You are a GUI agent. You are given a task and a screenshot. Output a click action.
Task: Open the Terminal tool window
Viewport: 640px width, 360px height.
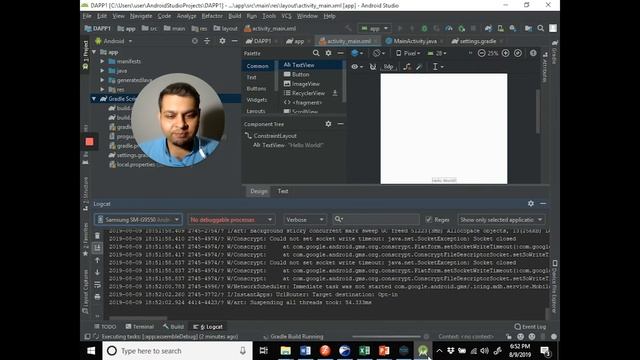[140, 327]
